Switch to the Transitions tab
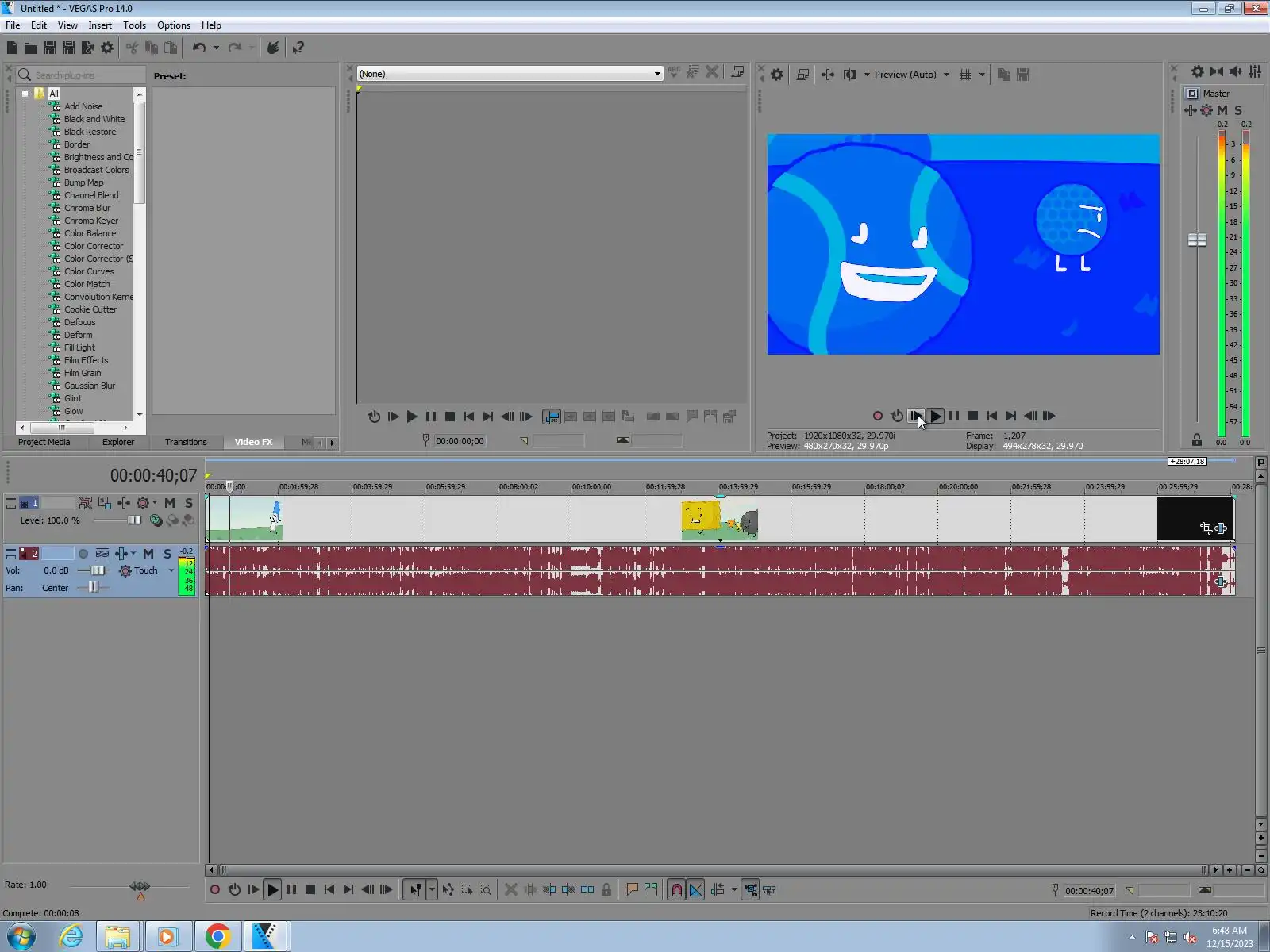This screenshot has height=952, width=1270. (186, 442)
